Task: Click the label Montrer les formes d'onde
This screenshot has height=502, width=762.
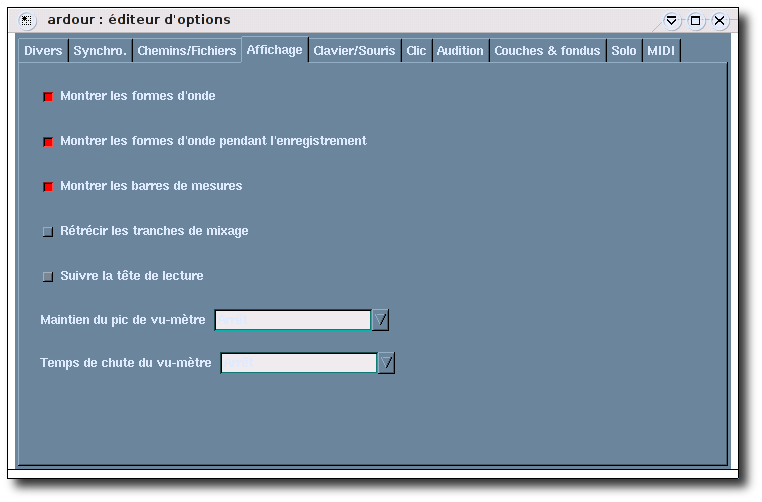Action: tap(138, 96)
